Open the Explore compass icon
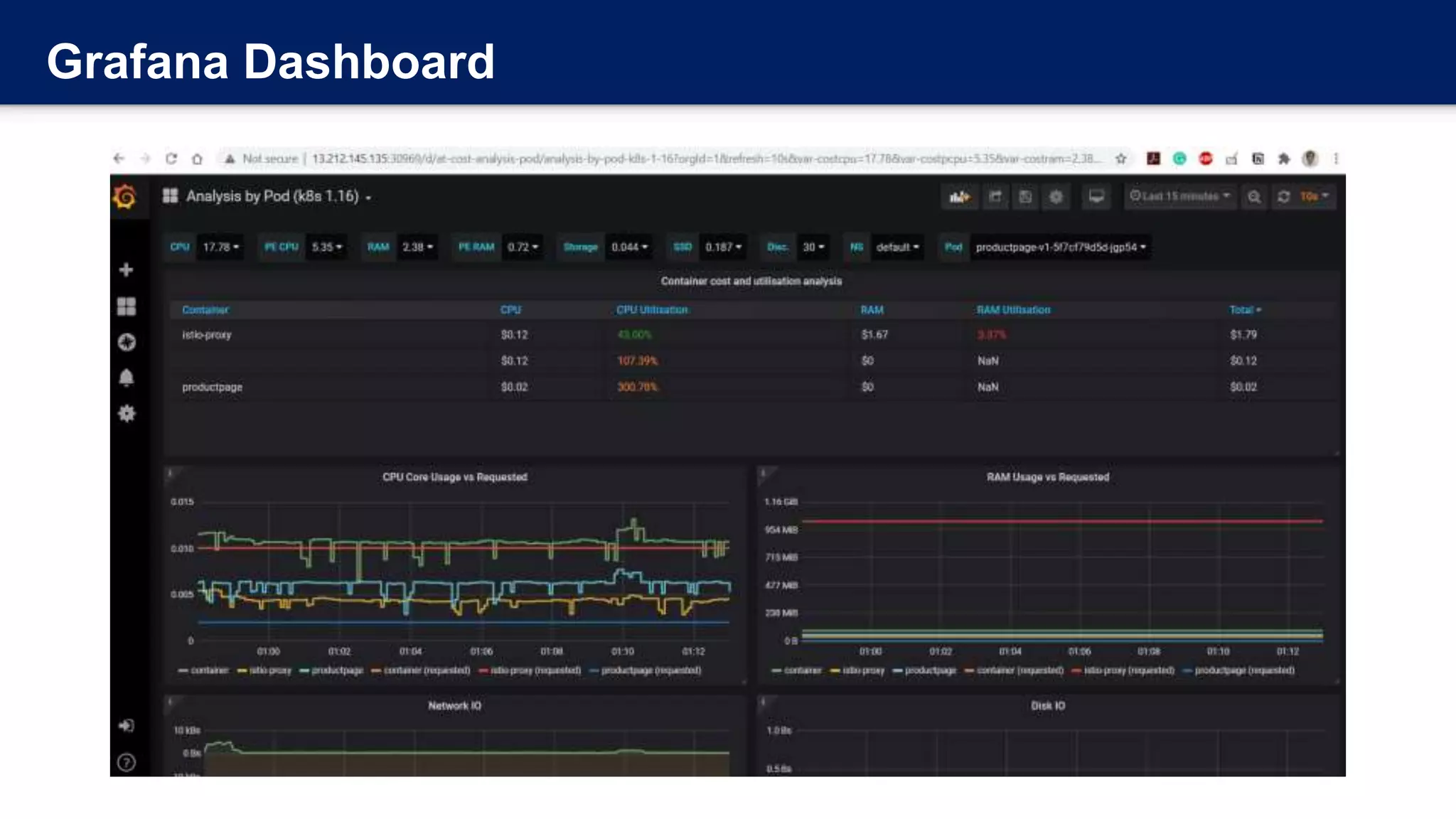Viewport: 1456px width, 819px height. (x=127, y=343)
